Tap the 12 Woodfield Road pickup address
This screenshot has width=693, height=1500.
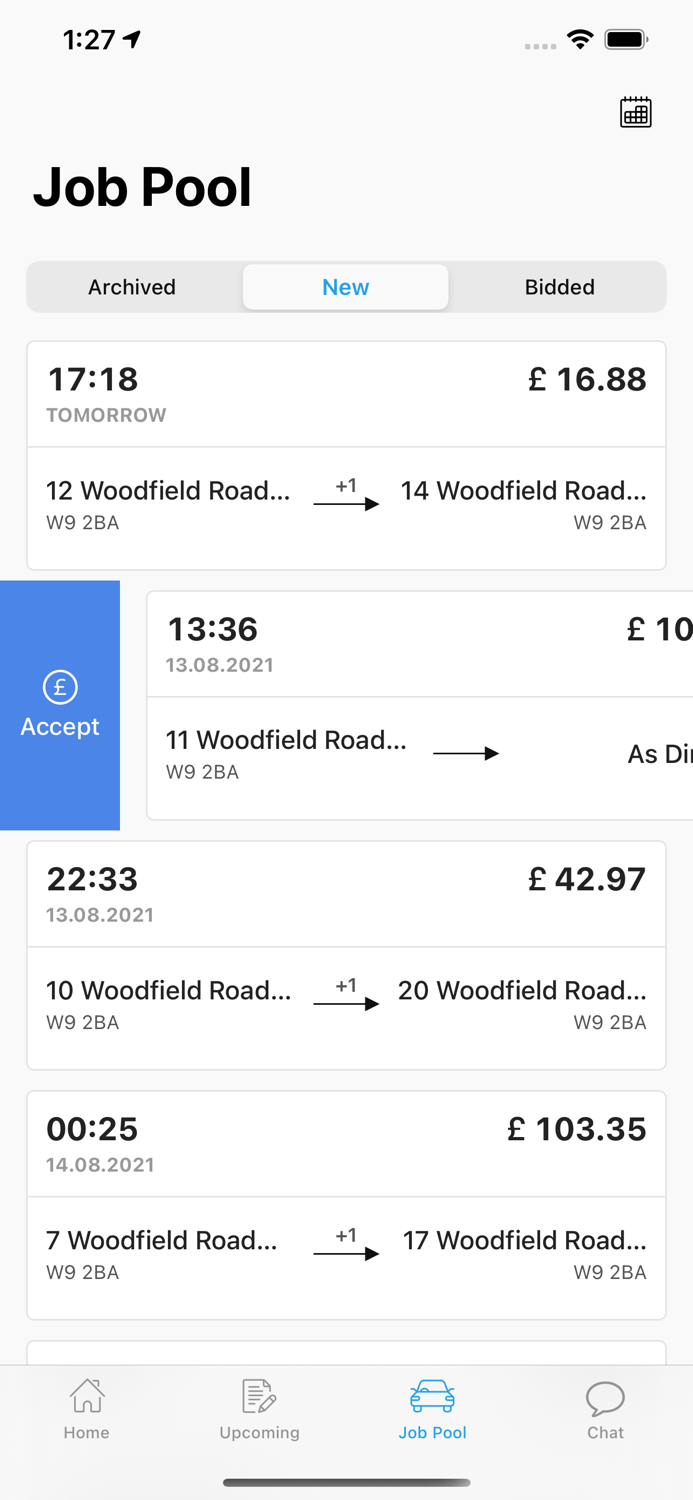click(168, 491)
